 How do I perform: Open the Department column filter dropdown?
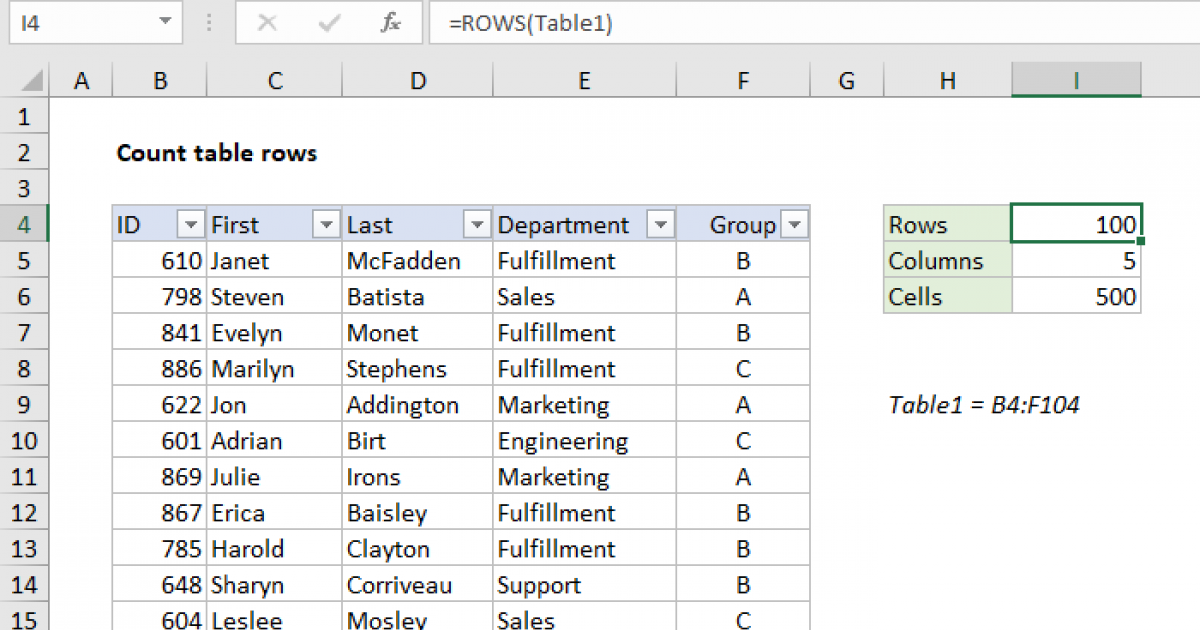660,225
